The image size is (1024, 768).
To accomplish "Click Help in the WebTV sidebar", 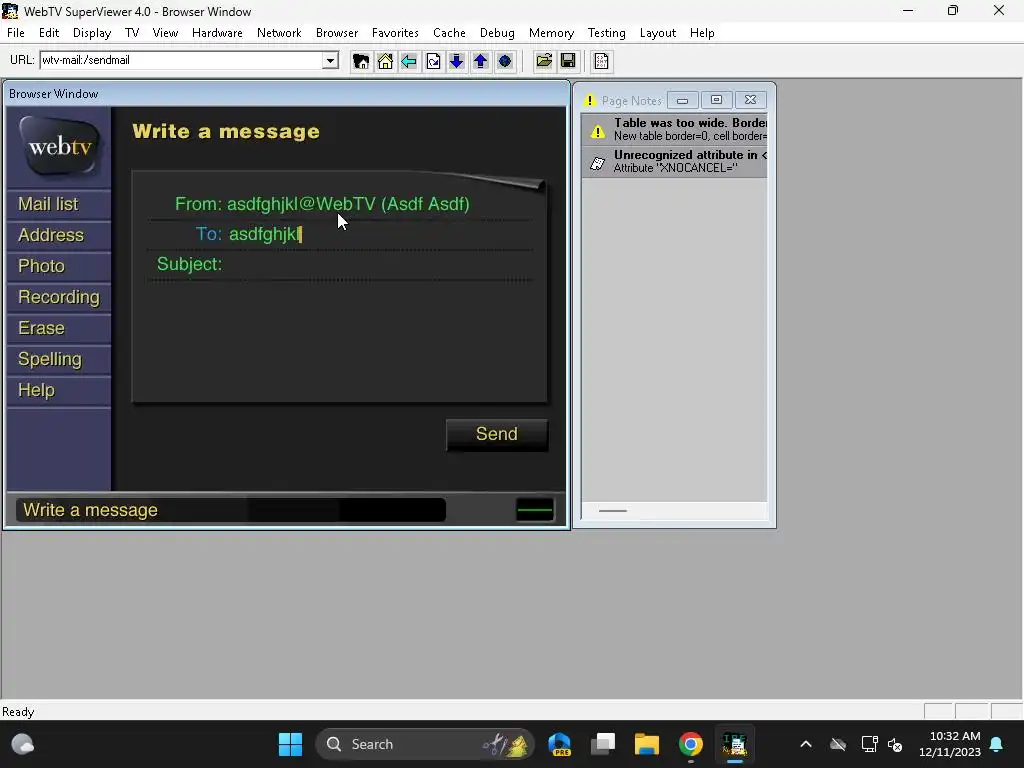I will pyautogui.click(x=59, y=390).
